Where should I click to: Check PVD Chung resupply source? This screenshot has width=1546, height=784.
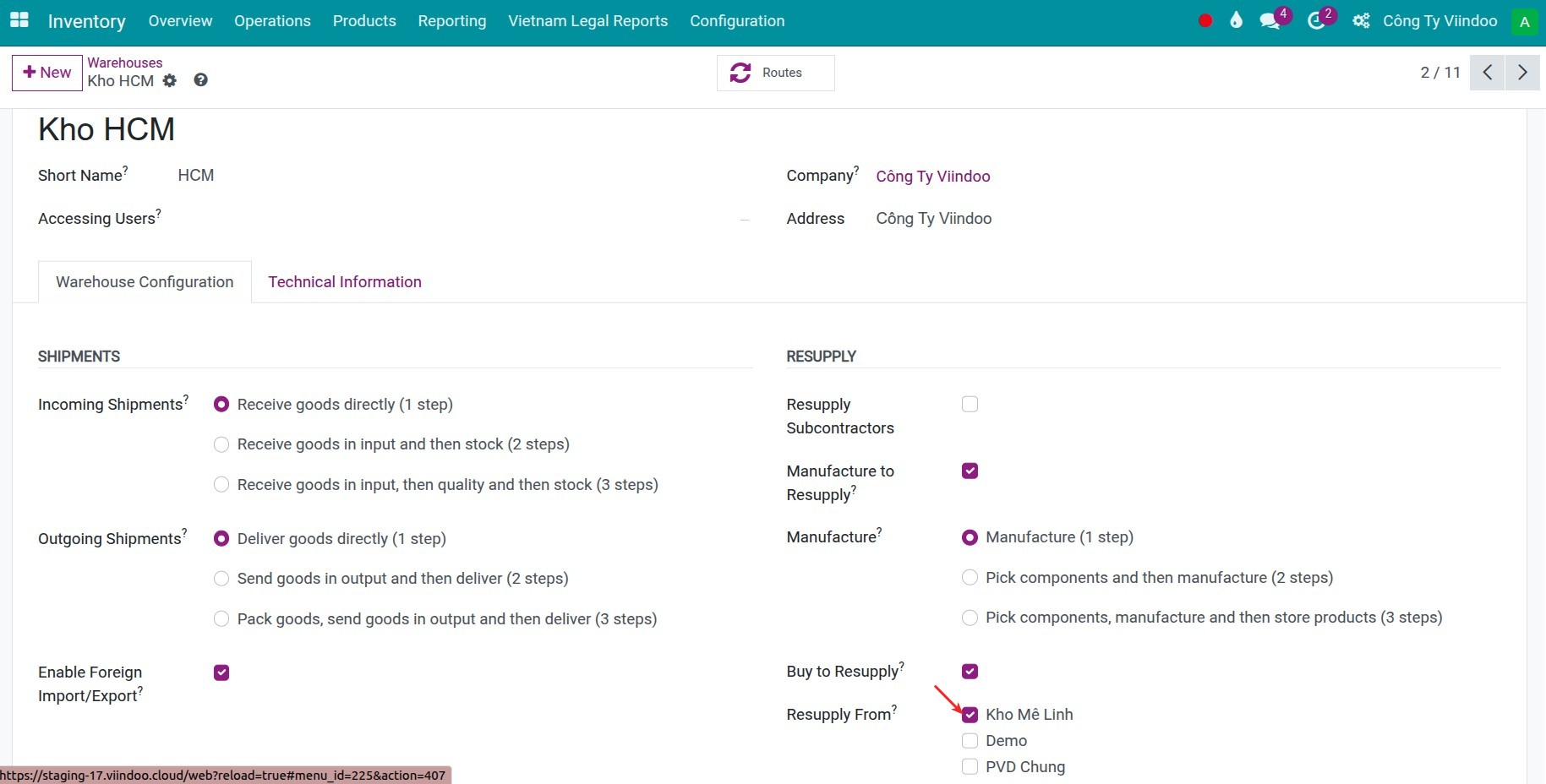(x=970, y=767)
